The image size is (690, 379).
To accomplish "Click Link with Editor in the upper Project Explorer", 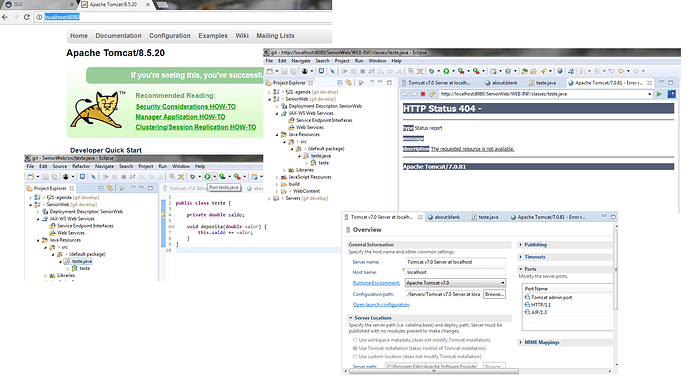I will click(x=349, y=83).
